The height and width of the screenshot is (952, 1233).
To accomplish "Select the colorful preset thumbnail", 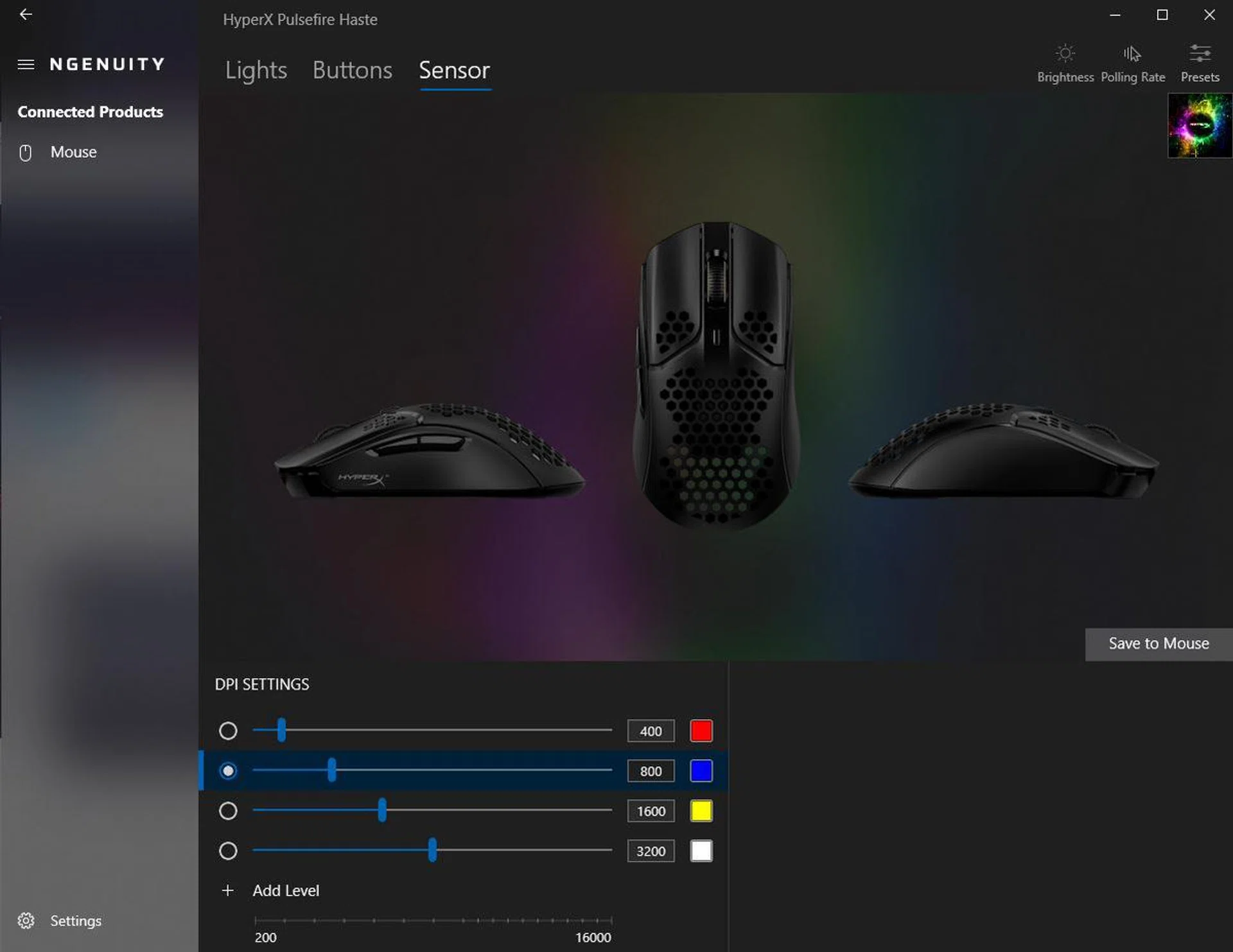I will [x=1199, y=126].
